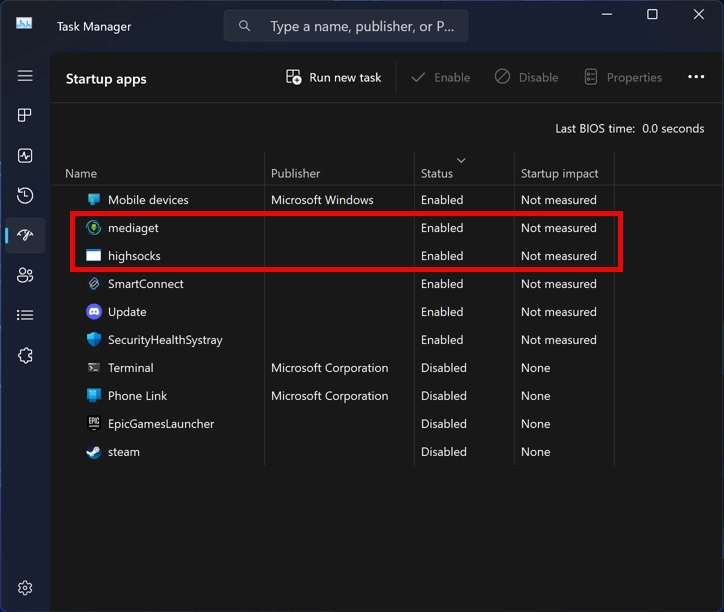Select the Update row name
The height and width of the screenshot is (612, 724).
point(127,312)
